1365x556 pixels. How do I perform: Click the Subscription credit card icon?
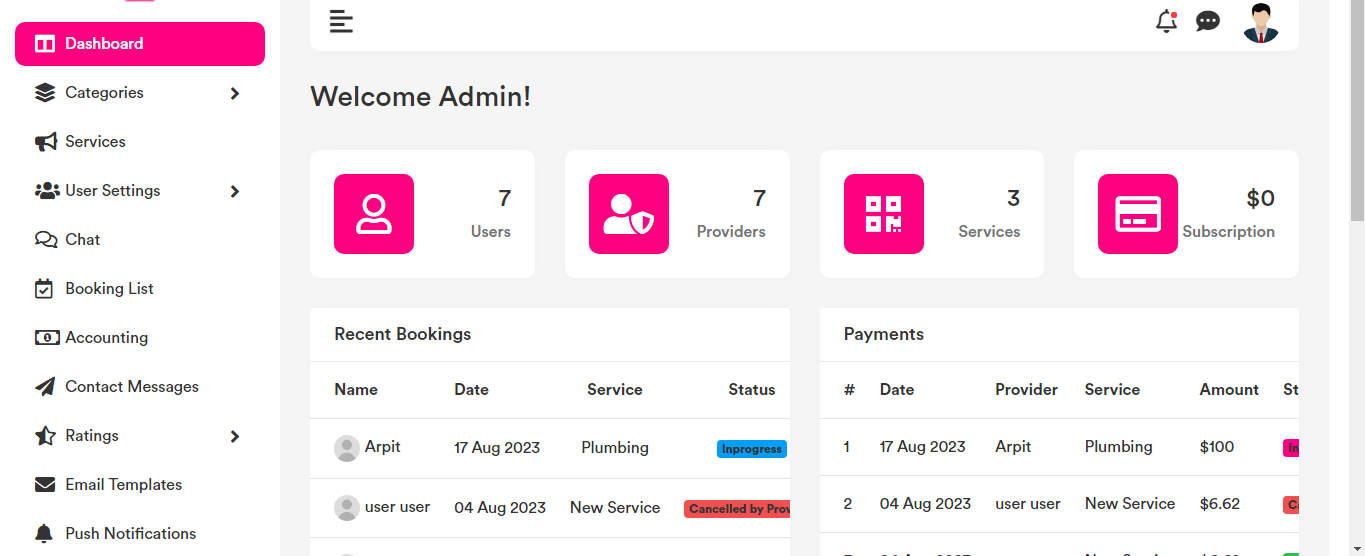coord(1138,214)
